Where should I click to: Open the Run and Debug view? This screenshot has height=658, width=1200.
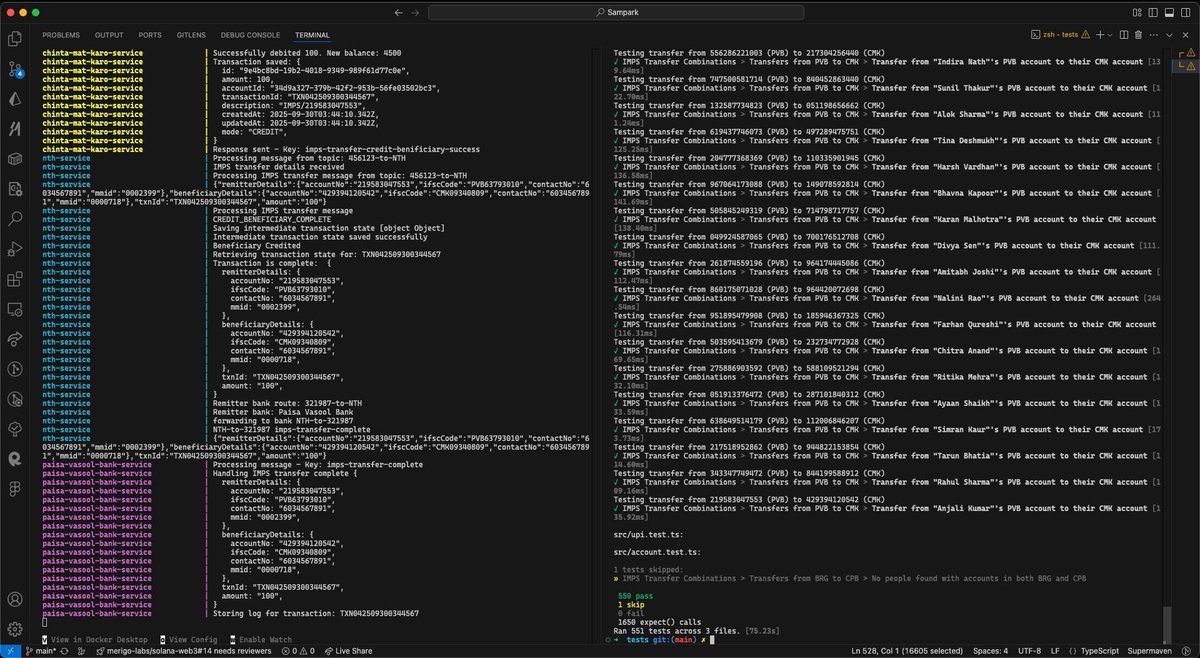coord(14,248)
